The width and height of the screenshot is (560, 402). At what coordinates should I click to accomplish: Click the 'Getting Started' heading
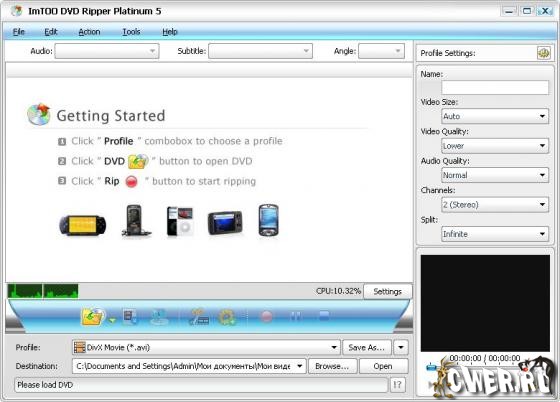click(111, 116)
